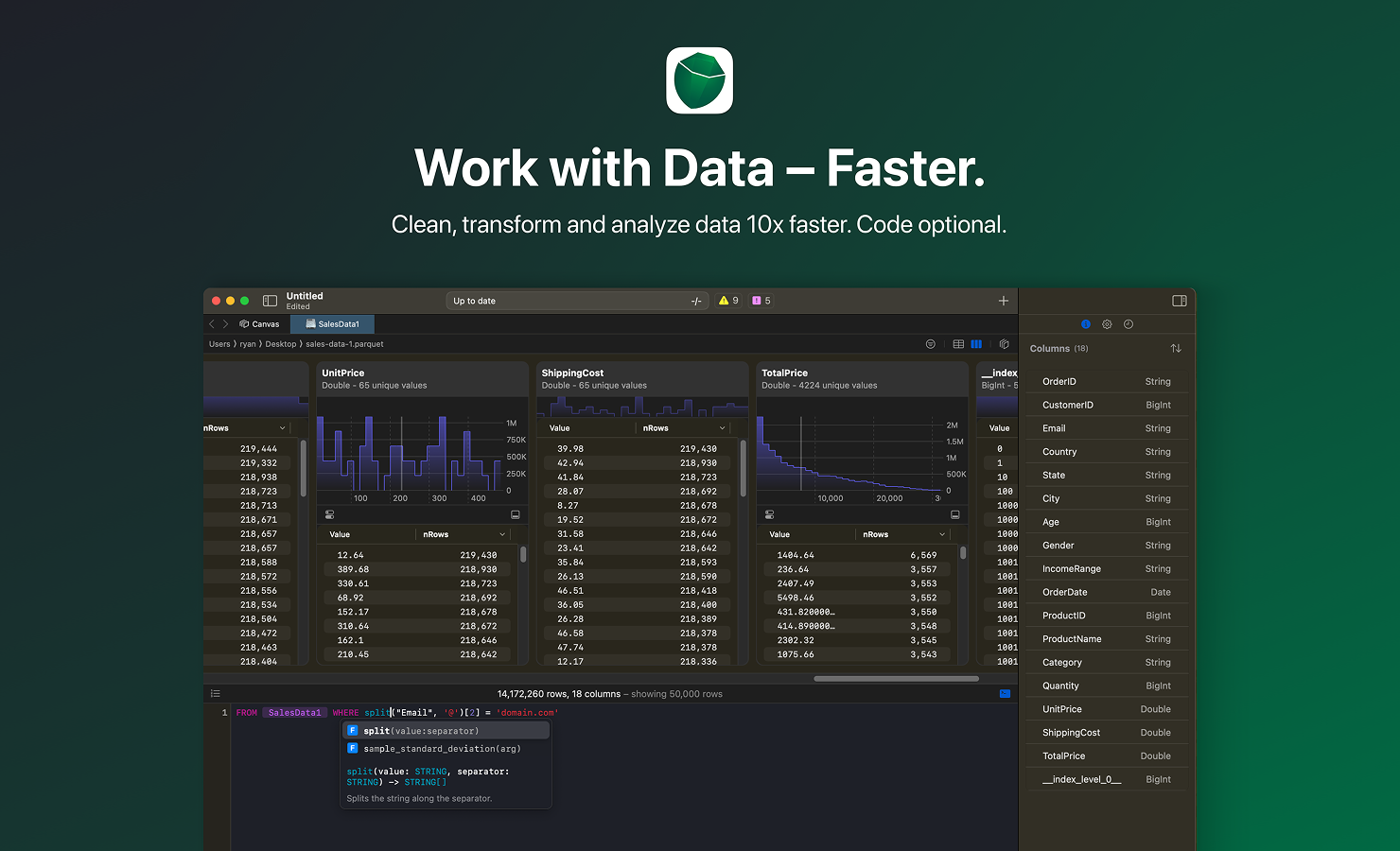Click the blue console icon above editor

click(x=1005, y=694)
